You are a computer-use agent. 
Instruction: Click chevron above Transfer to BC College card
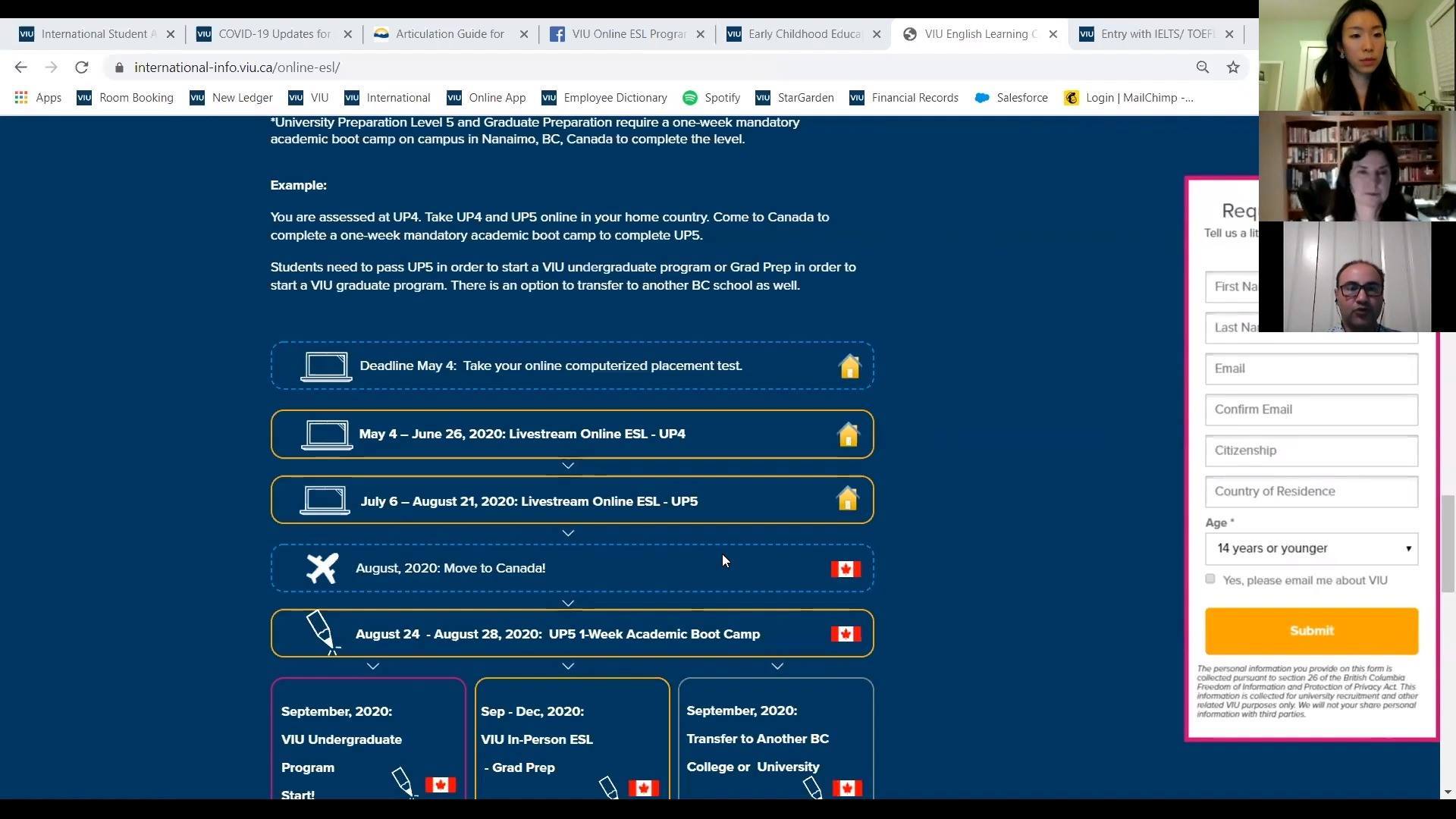(777, 667)
